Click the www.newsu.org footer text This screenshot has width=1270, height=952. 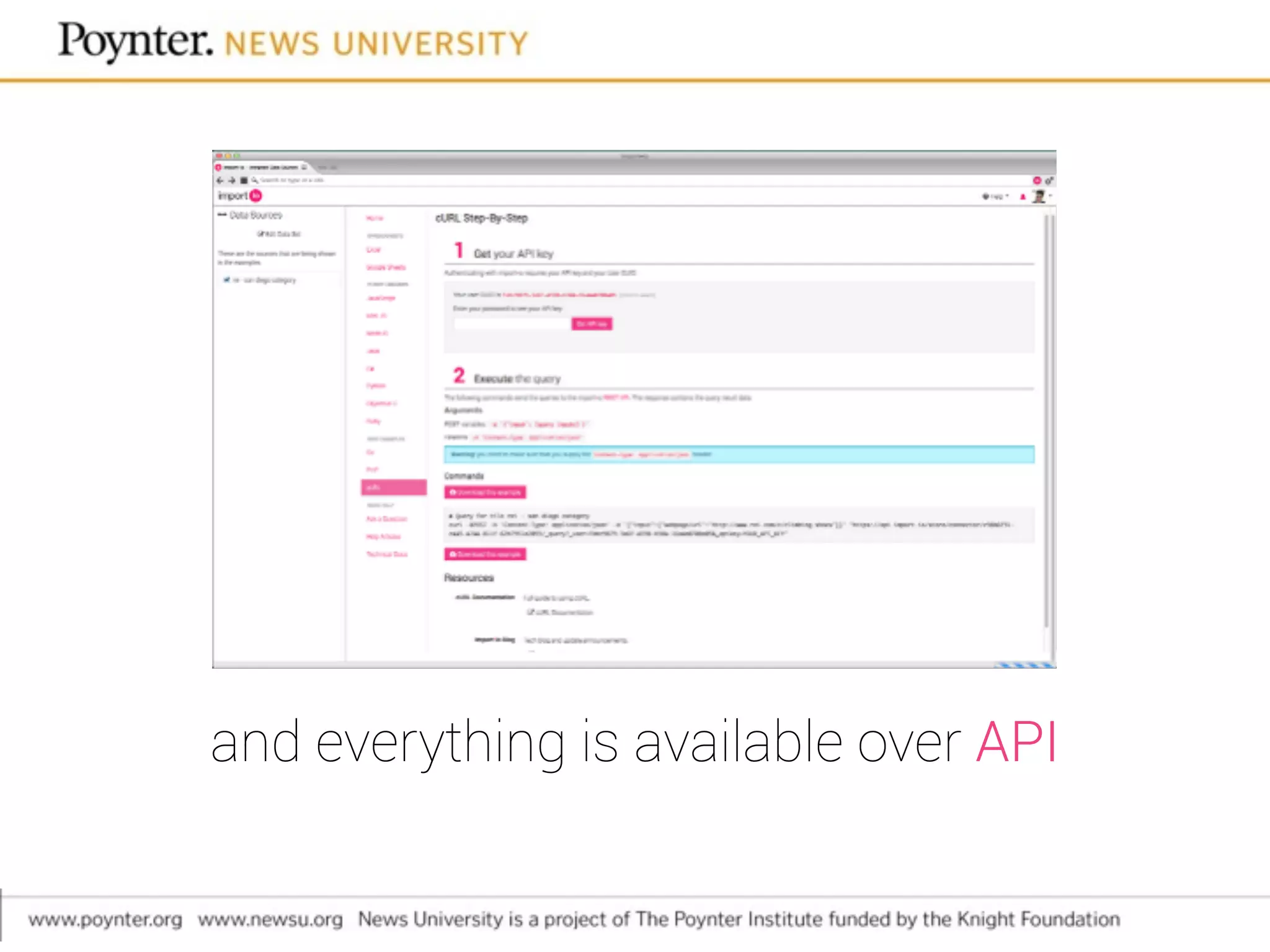(x=270, y=919)
